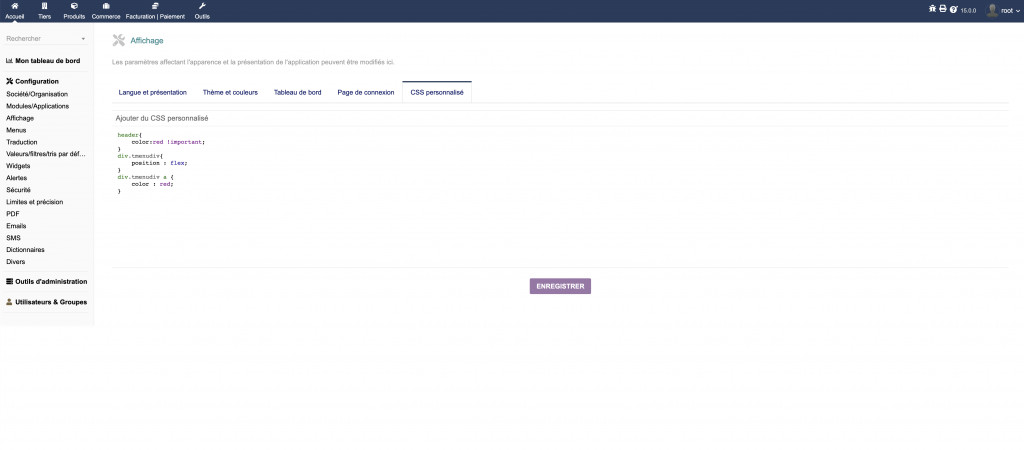The image size is (1024, 450).
Task: Open the Commerce briefcase icon
Action: 106,6
